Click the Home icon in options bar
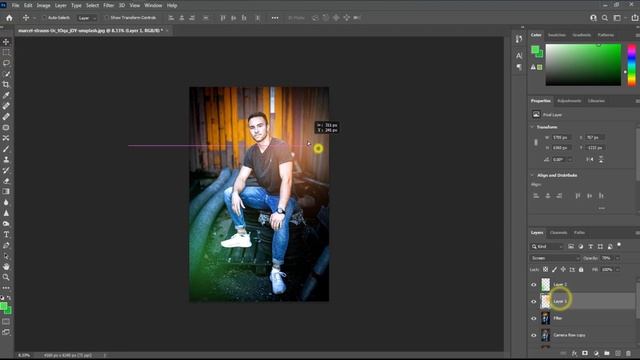Viewport: 640px width, 360px height. click(x=9, y=18)
